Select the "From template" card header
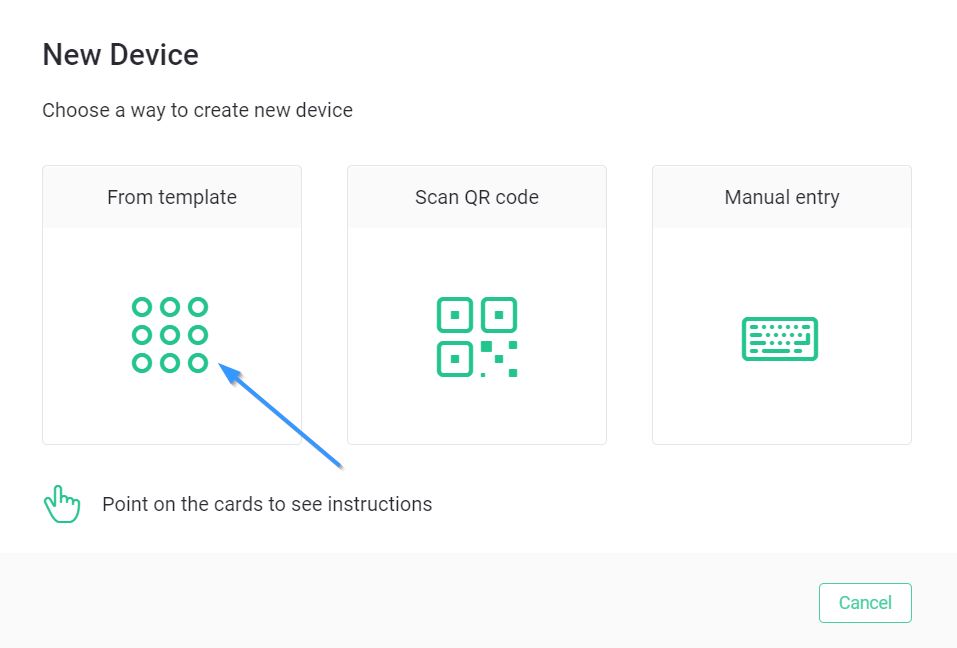This screenshot has width=957, height=648. [172, 197]
